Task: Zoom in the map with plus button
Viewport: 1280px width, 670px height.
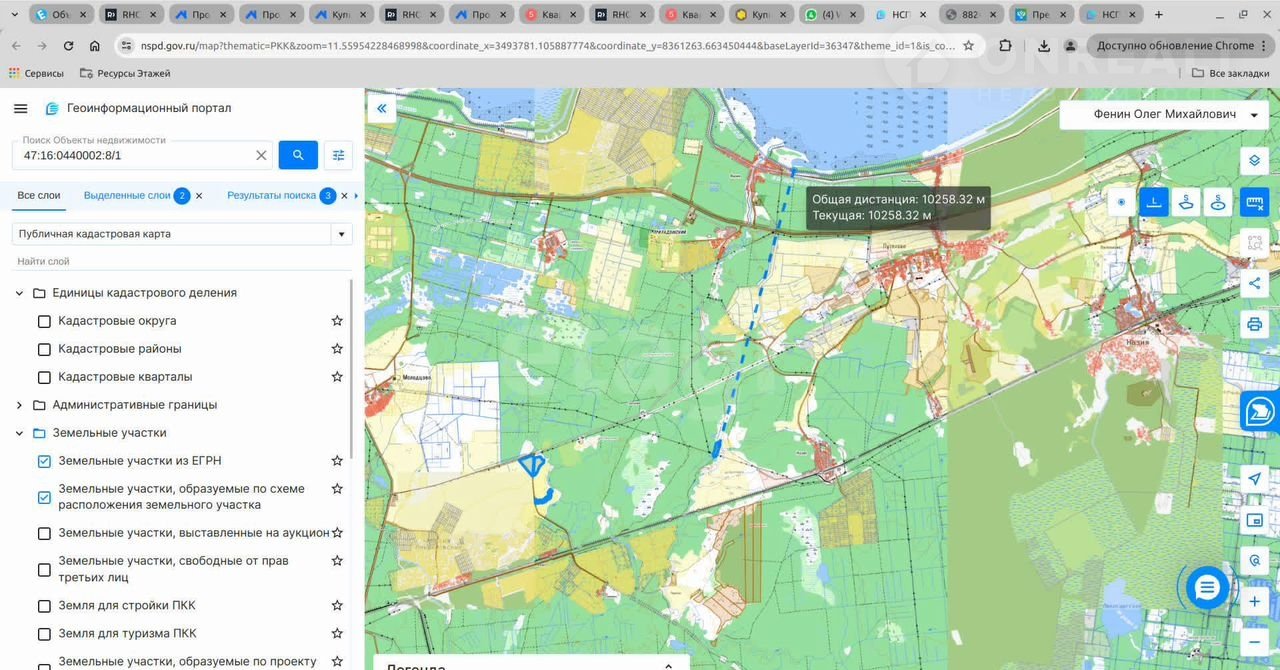Action: click(x=1254, y=602)
